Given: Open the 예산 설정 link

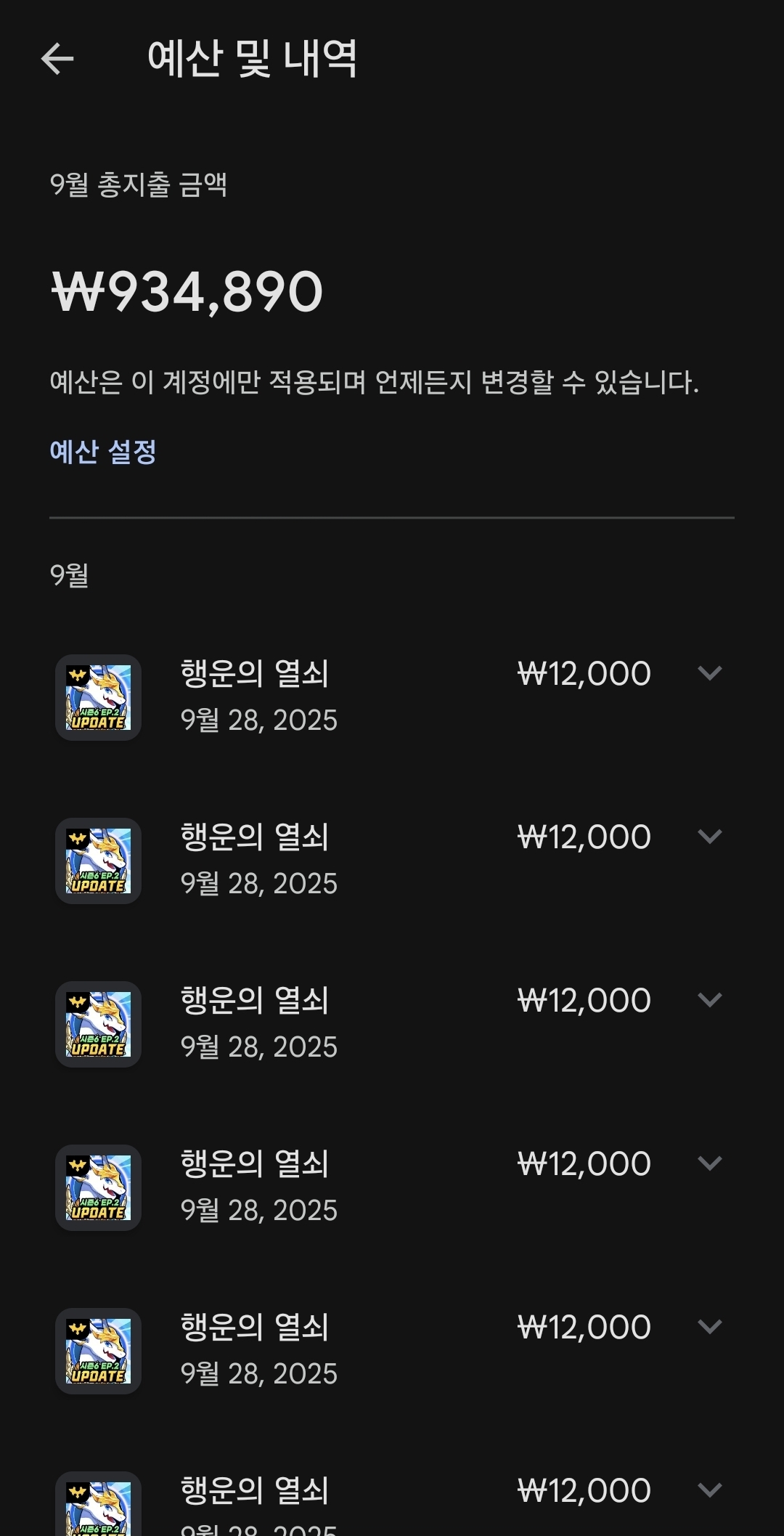Looking at the screenshot, I should 103,452.
